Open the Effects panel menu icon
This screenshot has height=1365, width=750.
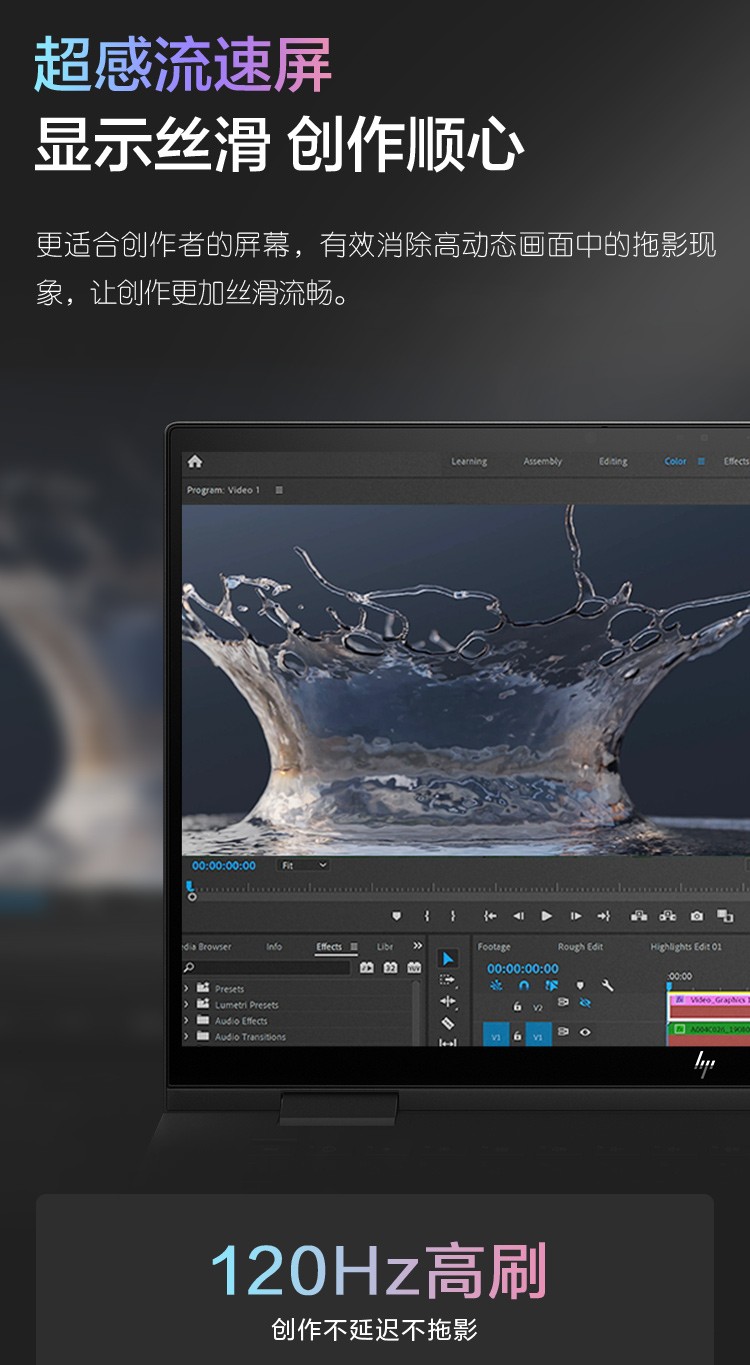click(x=353, y=946)
